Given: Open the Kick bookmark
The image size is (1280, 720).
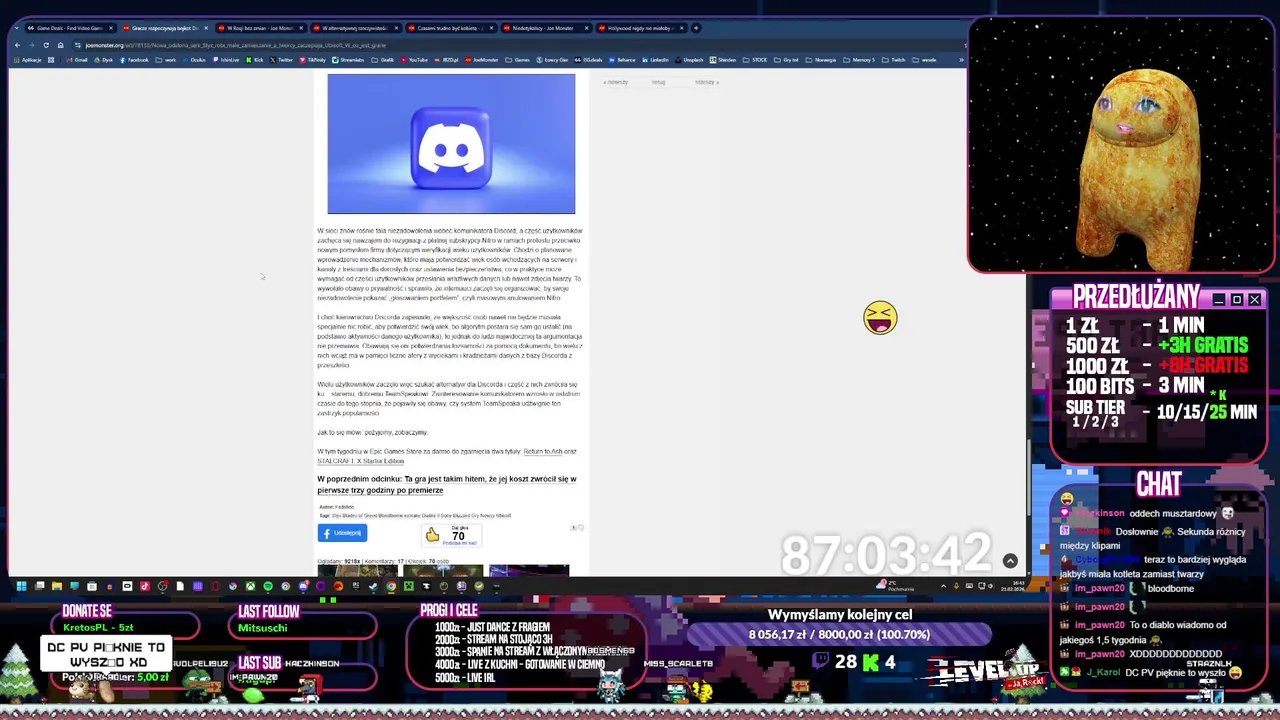Looking at the screenshot, I should point(255,60).
